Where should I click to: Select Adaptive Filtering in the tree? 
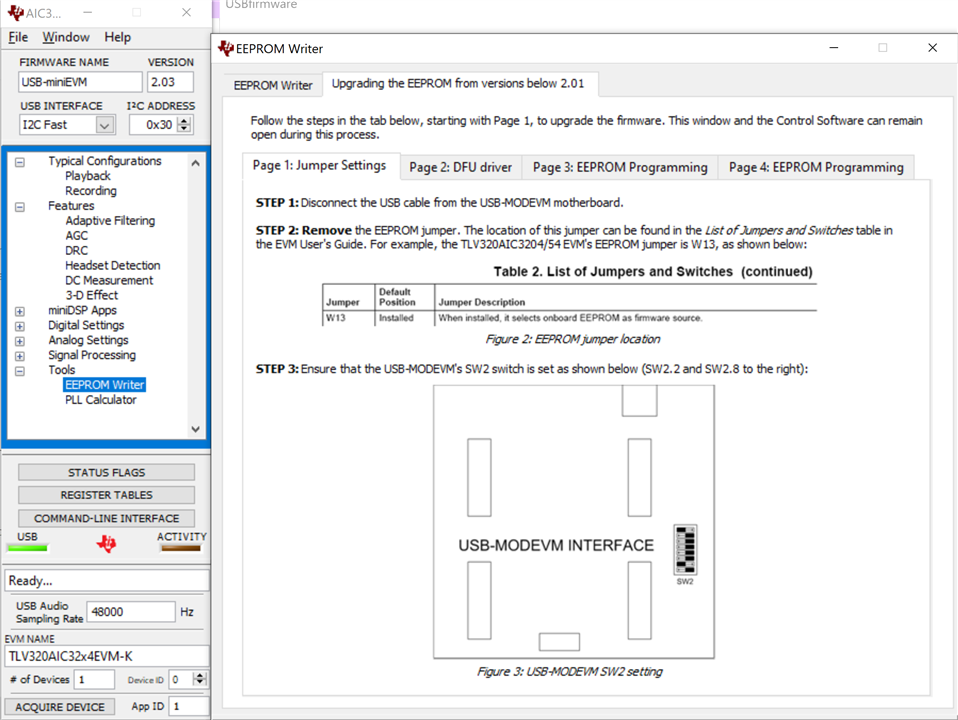(110, 221)
